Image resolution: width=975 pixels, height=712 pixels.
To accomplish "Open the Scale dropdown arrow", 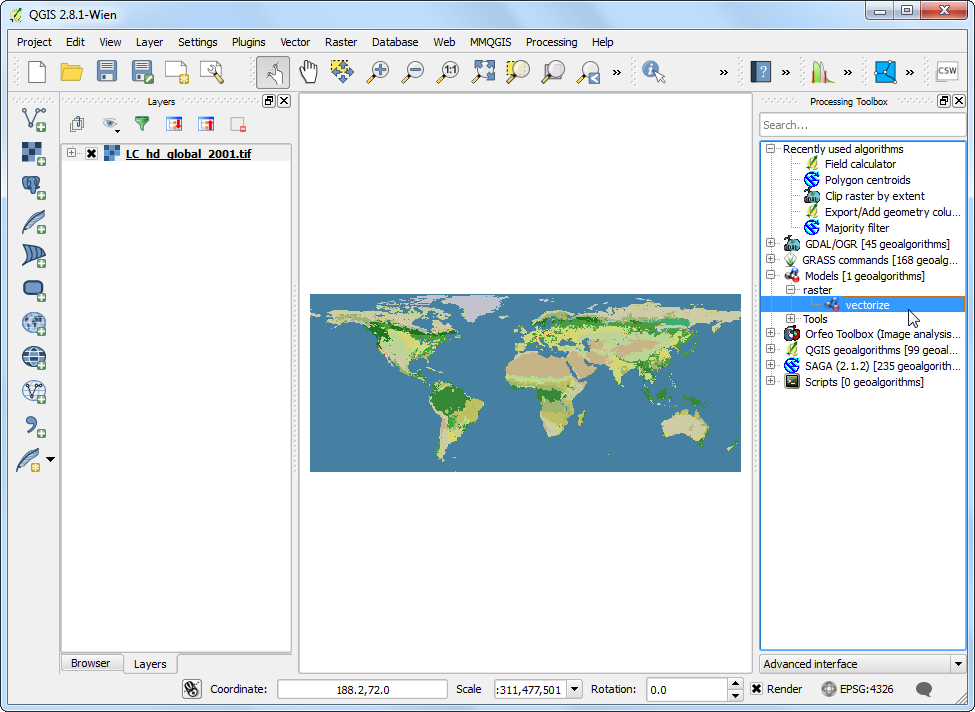I will [x=575, y=689].
